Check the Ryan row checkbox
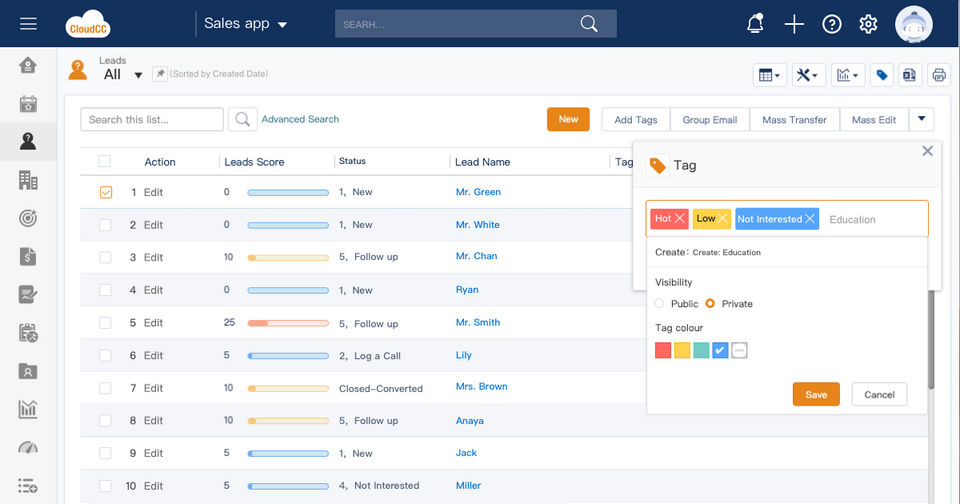Image resolution: width=960 pixels, height=504 pixels. (105, 290)
